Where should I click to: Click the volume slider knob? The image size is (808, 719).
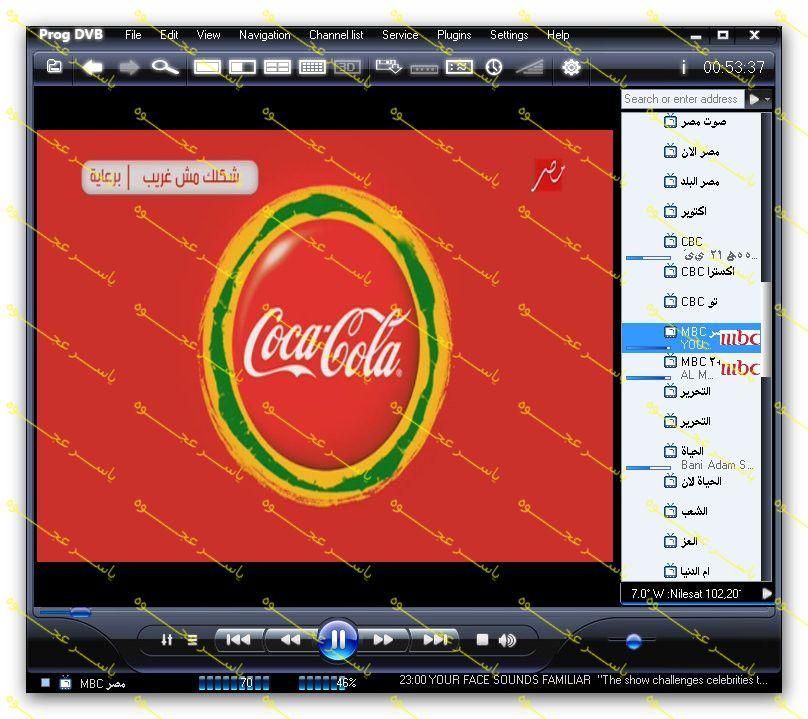pyautogui.click(x=633, y=641)
